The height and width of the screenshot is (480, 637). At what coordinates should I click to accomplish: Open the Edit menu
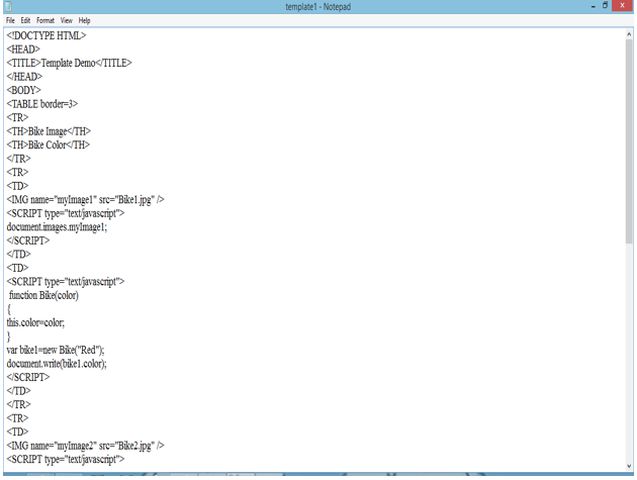pyautogui.click(x=26, y=20)
